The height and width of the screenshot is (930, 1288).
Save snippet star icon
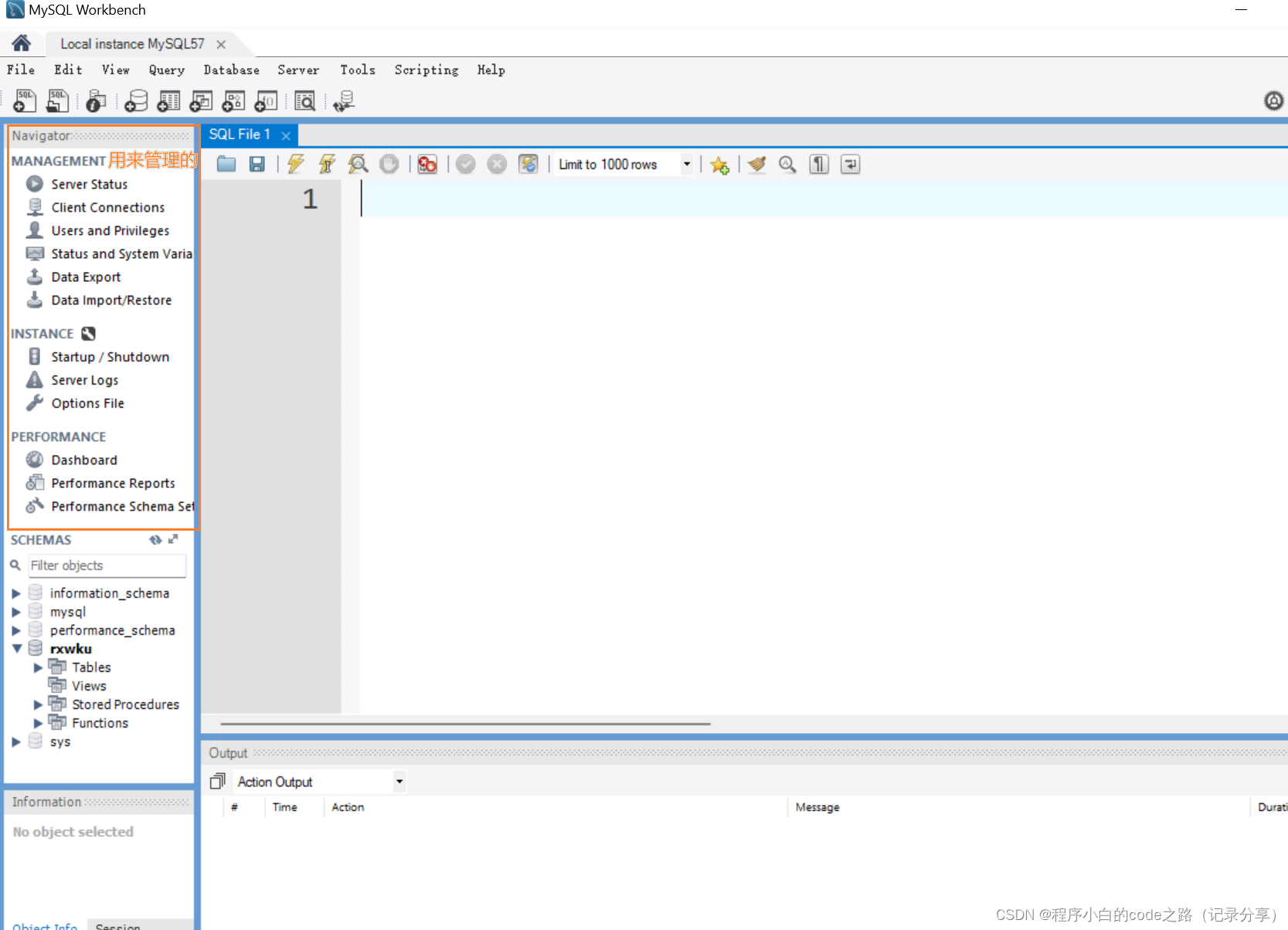[x=719, y=165]
